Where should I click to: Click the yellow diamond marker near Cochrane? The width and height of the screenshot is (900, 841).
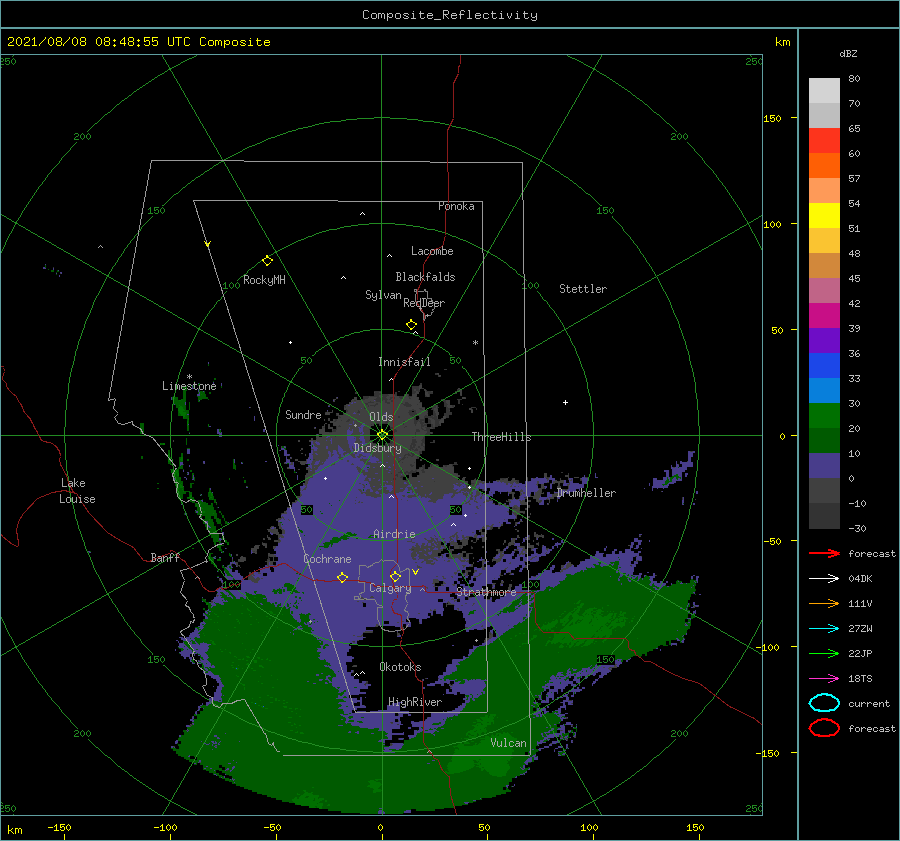[343, 577]
